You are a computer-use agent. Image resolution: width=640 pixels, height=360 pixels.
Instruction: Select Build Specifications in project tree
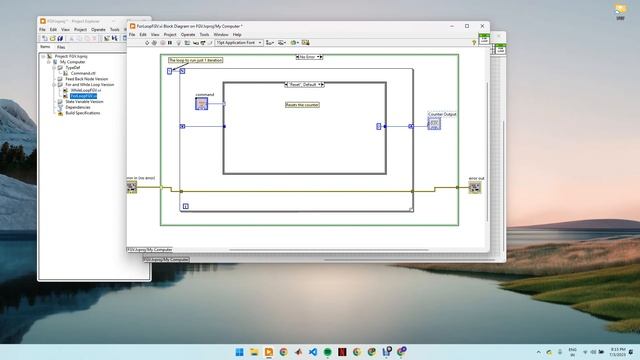(x=82, y=113)
